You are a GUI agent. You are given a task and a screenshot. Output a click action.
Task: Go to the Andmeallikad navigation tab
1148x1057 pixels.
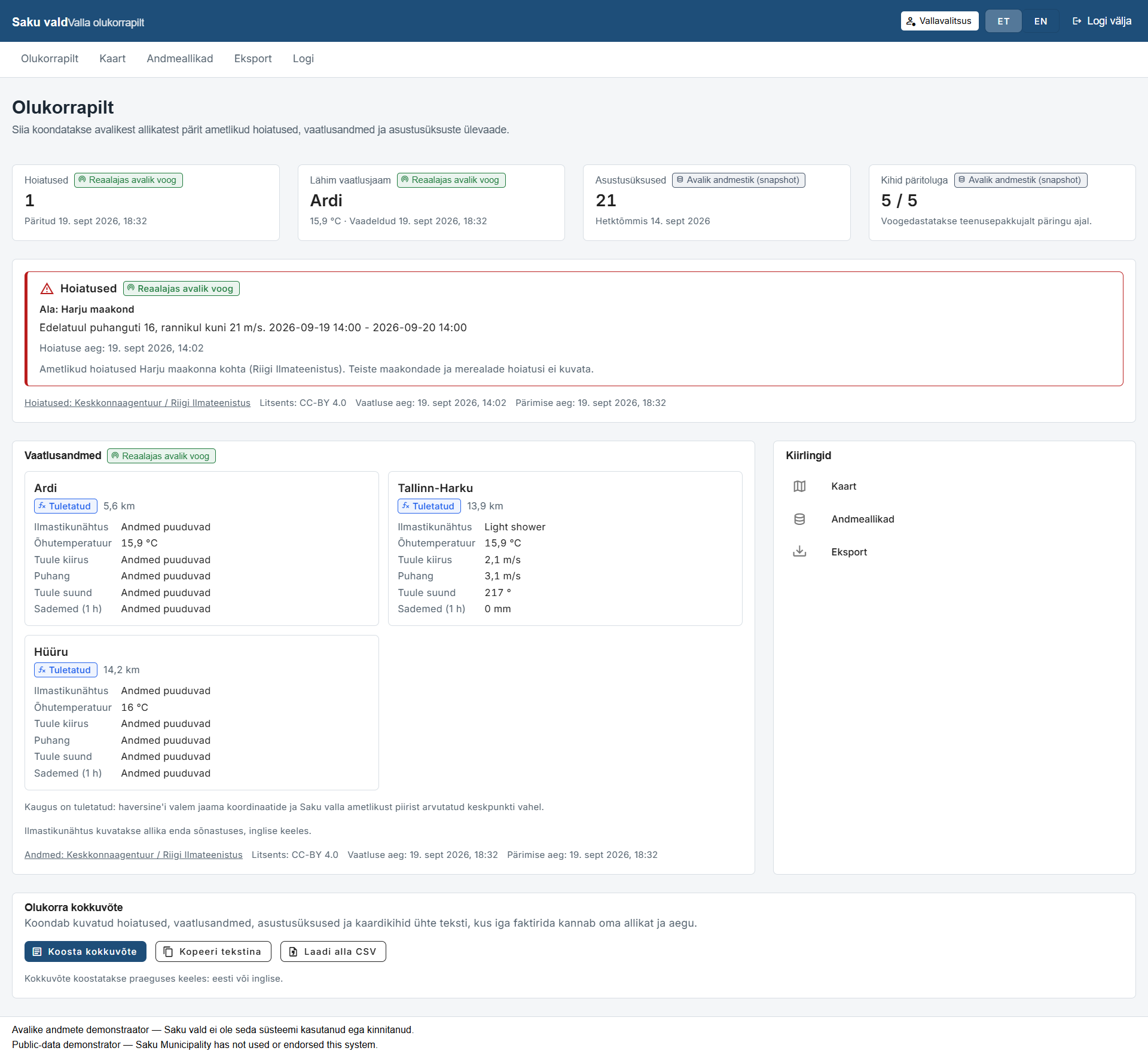click(x=180, y=59)
